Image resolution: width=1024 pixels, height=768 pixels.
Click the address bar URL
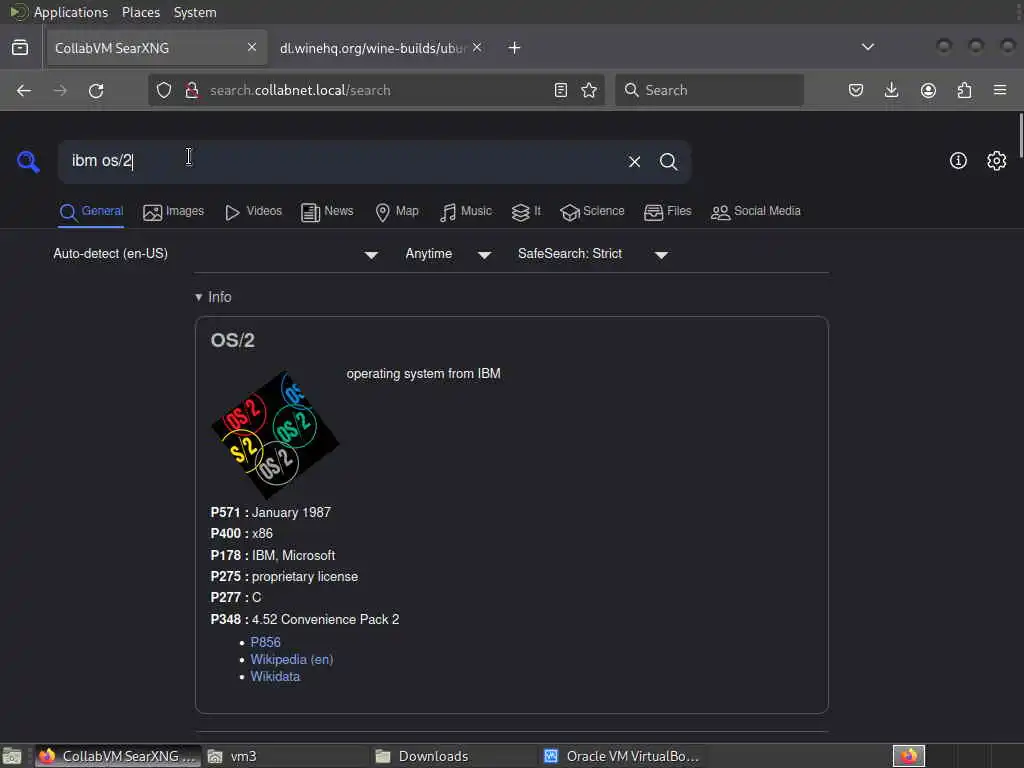(x=300, y=90)
